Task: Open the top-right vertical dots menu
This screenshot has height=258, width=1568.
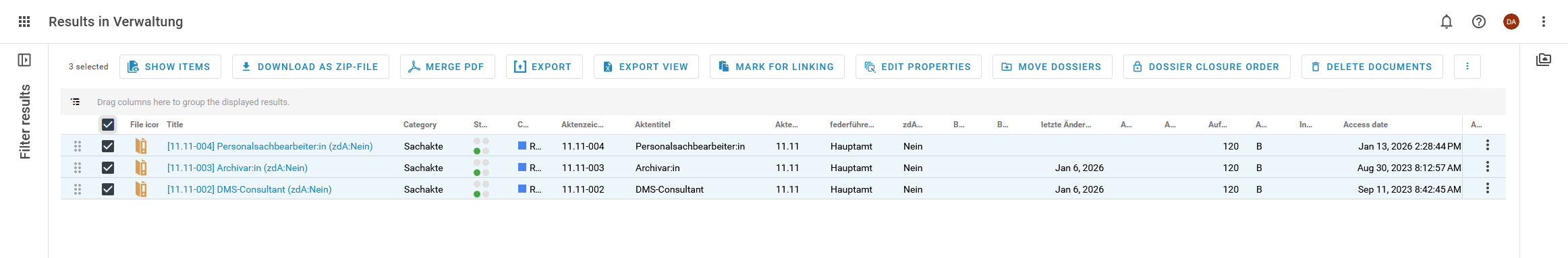Action: coord(1544,22)
